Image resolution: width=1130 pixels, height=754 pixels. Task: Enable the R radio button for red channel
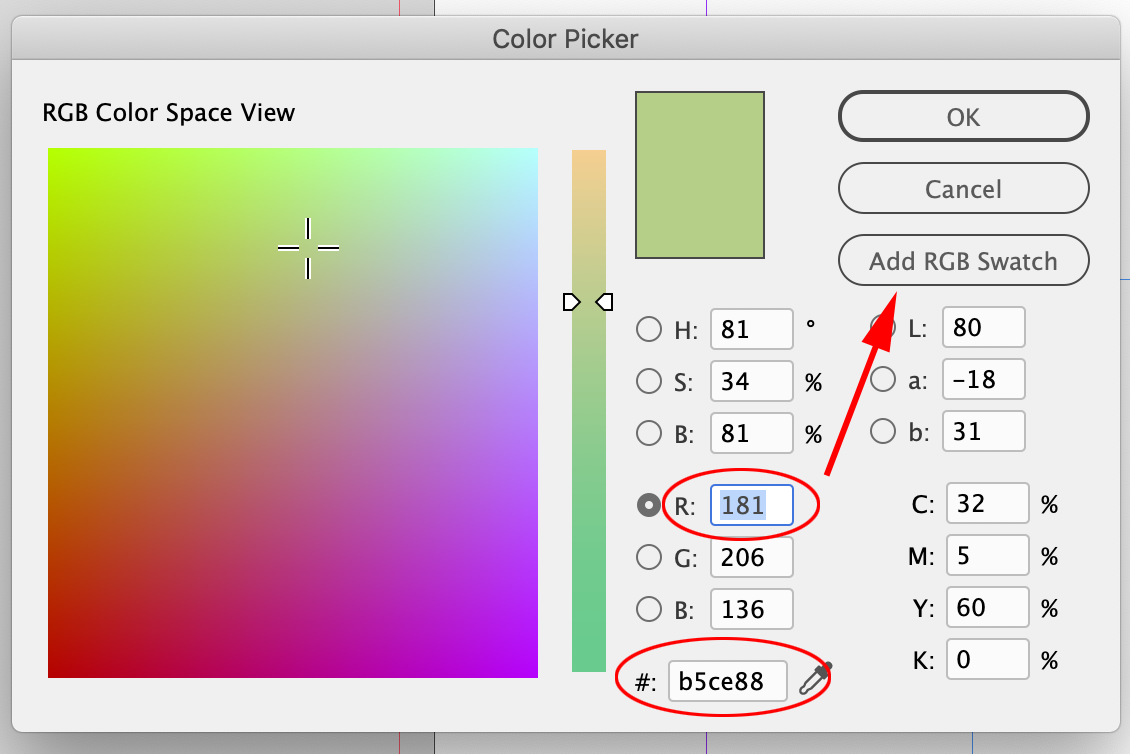pyautogui.click(x=649, y=505)
